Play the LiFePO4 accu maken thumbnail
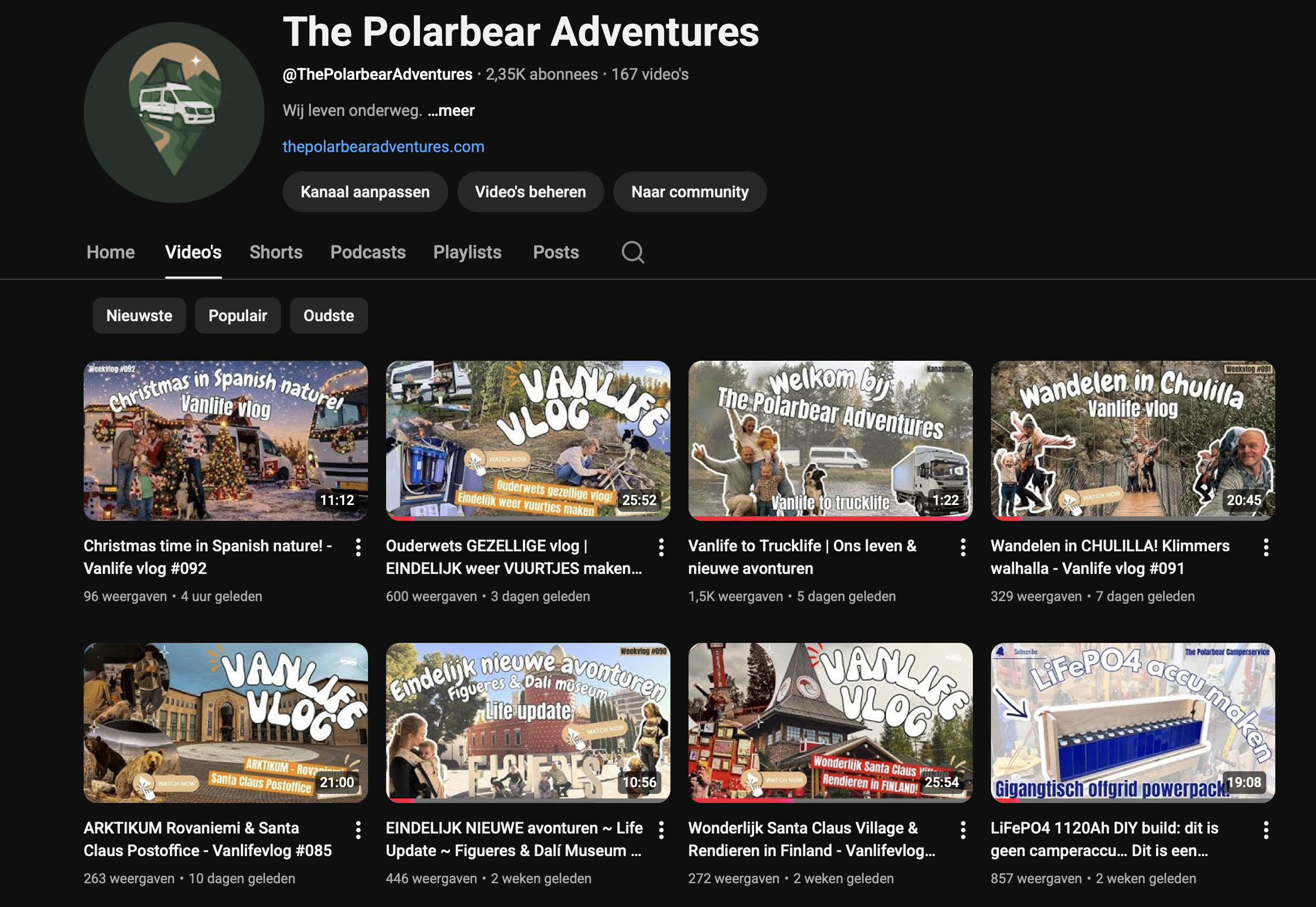Image resolution: width=1316 pixels, height=907 pixels. pos(1132,722)
